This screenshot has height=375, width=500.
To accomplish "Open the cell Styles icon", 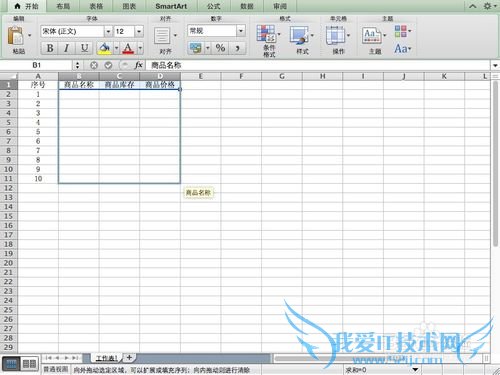I will [299, 35].
